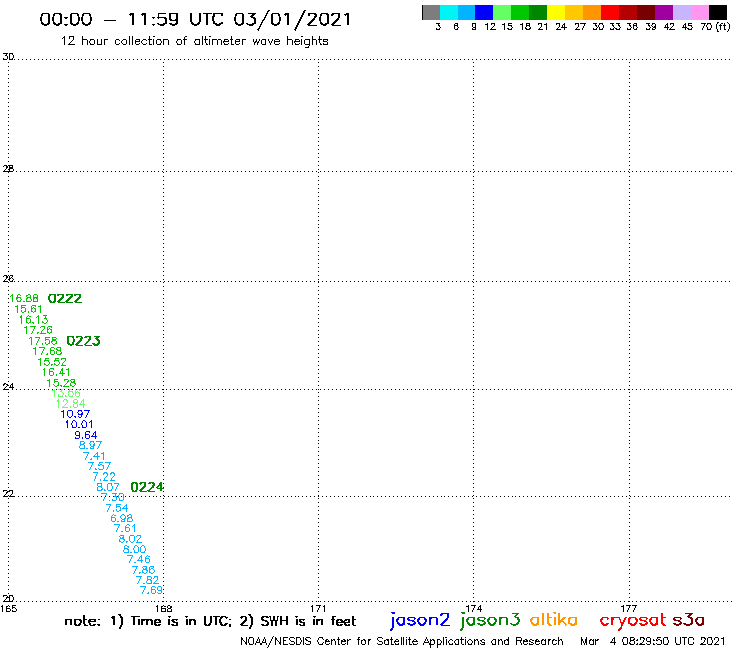Click the 177 longitude axis label
740x650 pixels.
coord(629,609)
